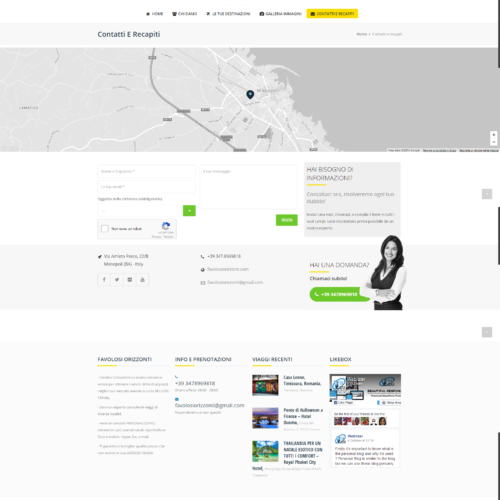Click the green Invia button
This screenshot has width=500, height=500.
(x=287, y=220)
